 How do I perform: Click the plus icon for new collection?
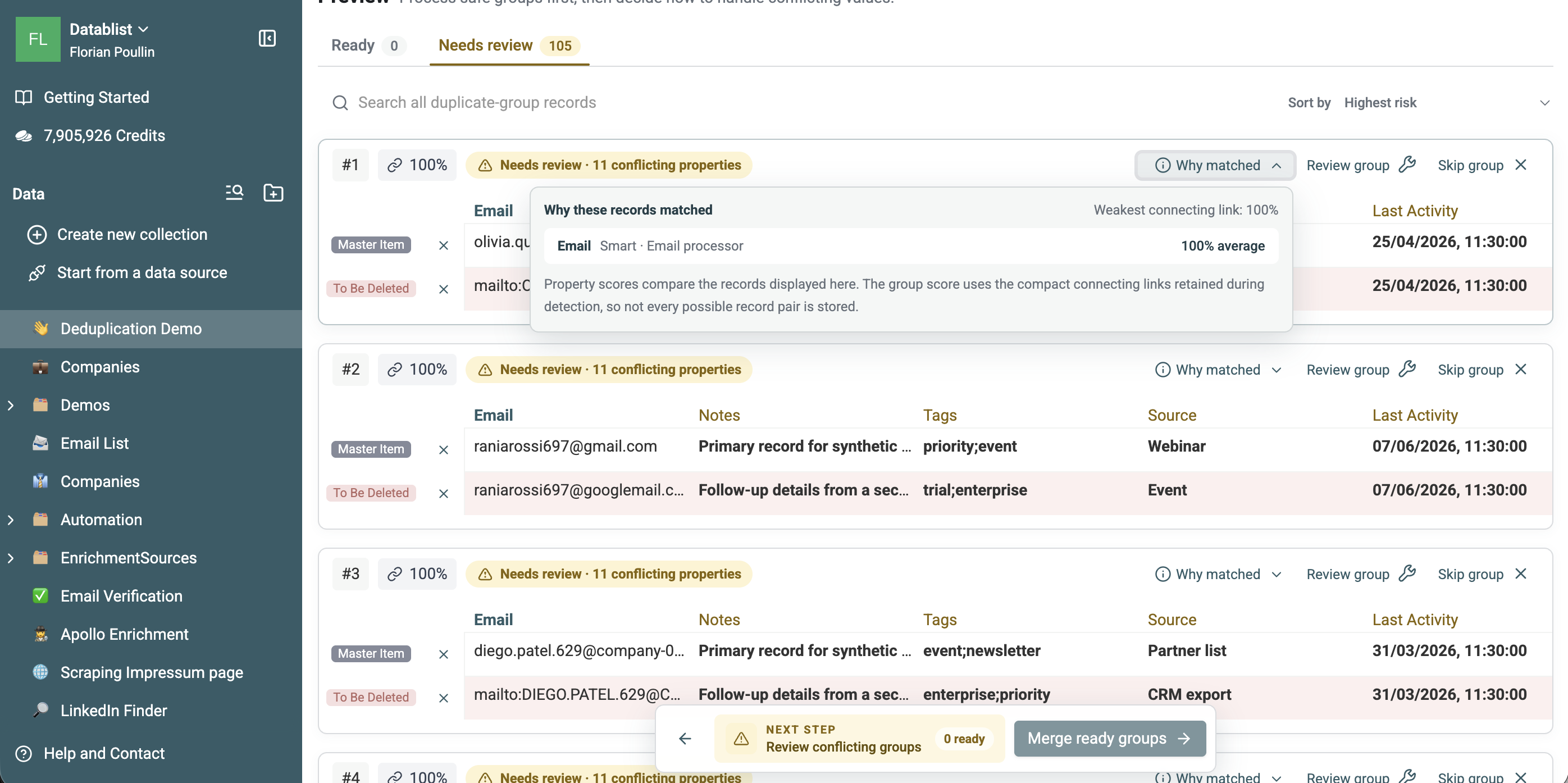pyautogui.click(x=37, y=234)
